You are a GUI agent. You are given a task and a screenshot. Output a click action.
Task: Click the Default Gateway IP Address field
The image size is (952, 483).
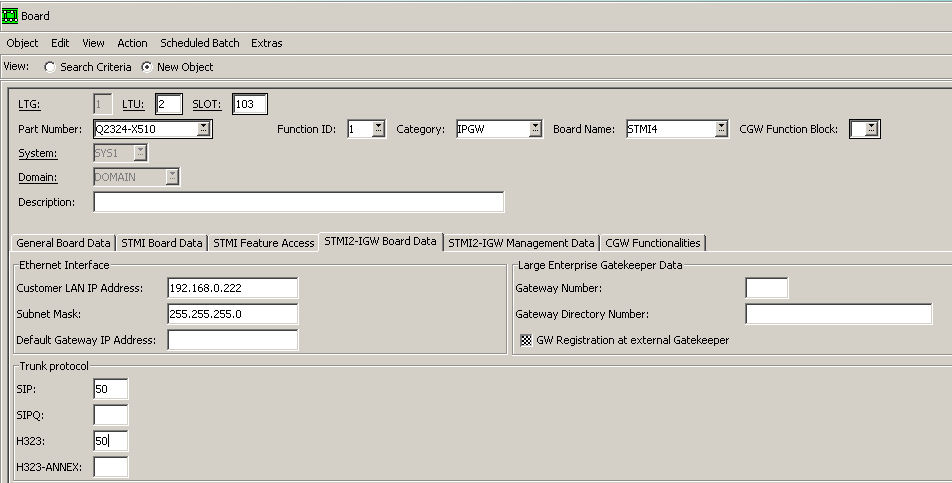tap(233, 340)
